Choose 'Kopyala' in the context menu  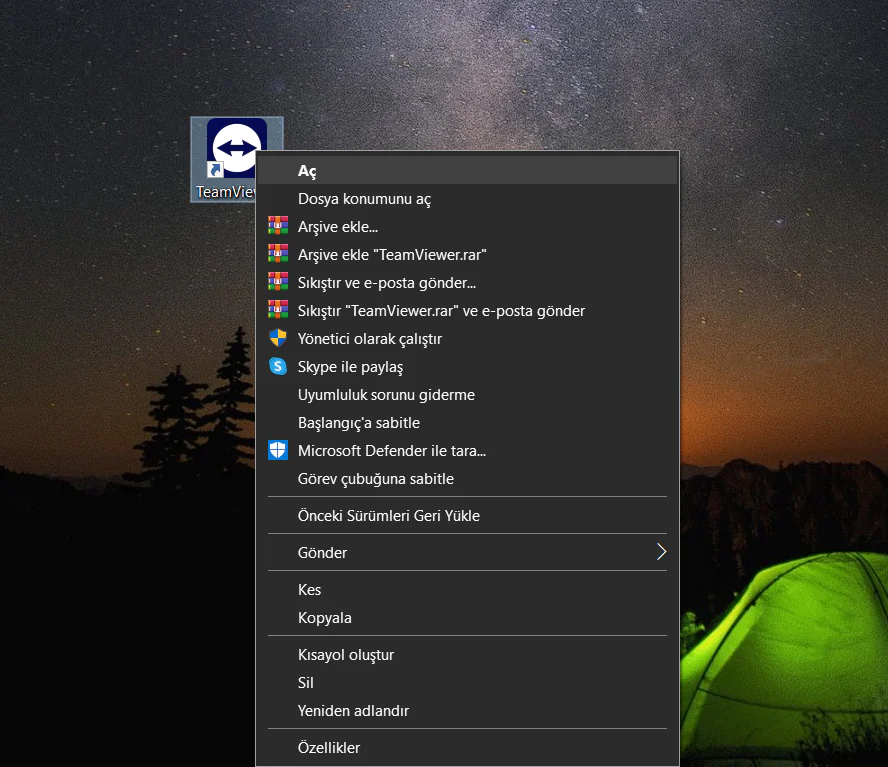coord(325,618)
